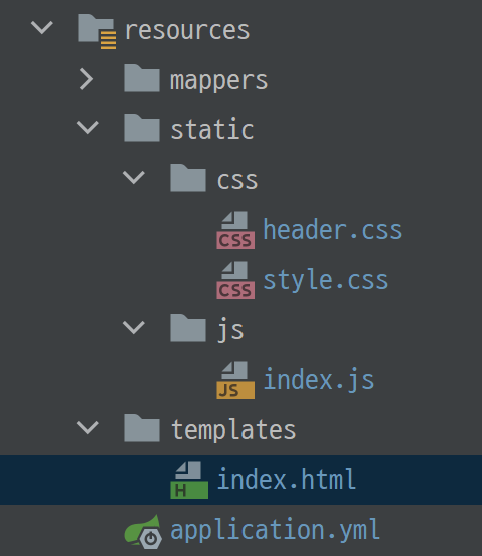Collapse the resources folder chevron
Viewport: 482px width, 556px height.
tap(42, 27)
